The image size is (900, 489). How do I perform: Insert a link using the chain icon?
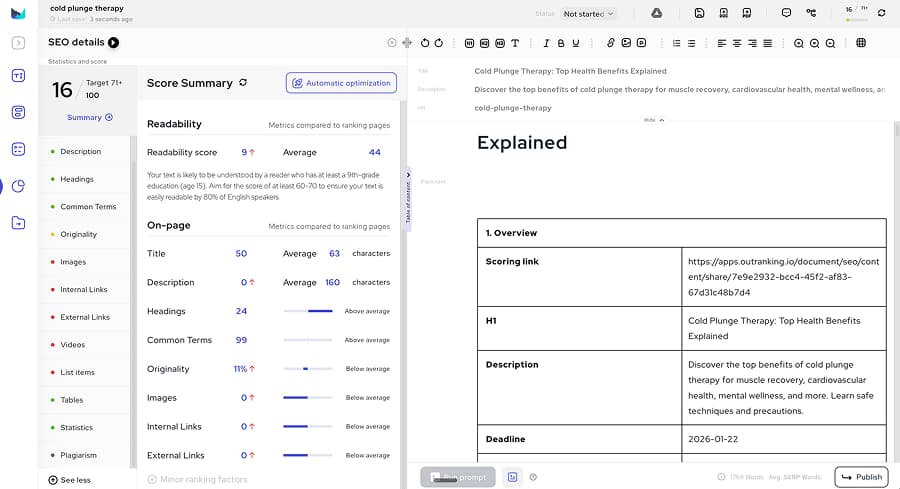[611, 43]
